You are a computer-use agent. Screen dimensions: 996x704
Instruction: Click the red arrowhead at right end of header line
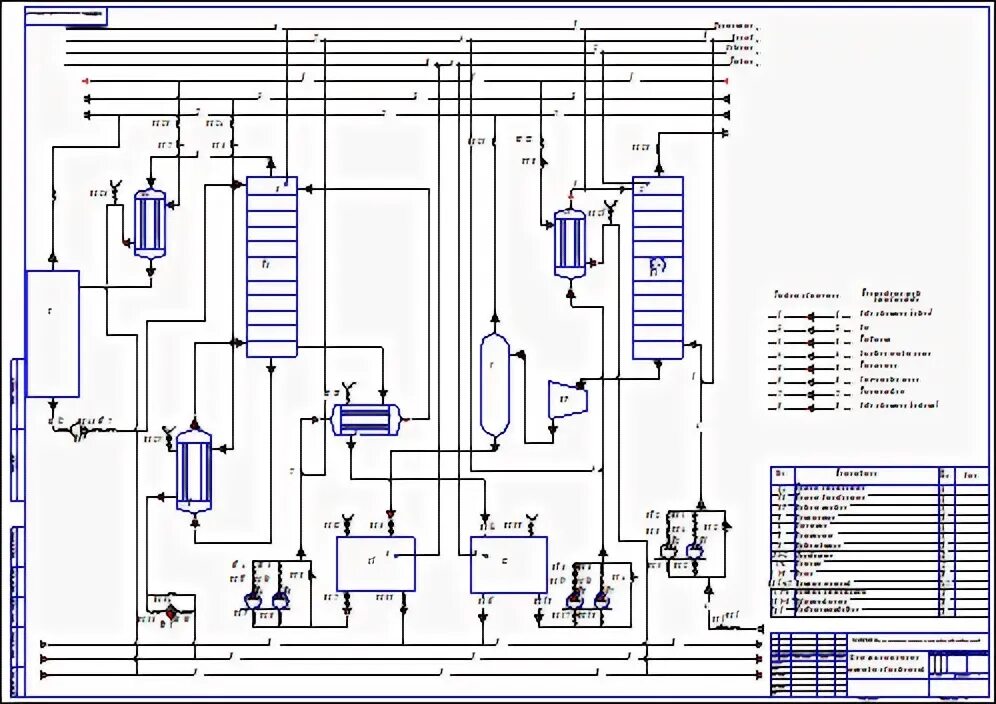[x=727, y=81]
